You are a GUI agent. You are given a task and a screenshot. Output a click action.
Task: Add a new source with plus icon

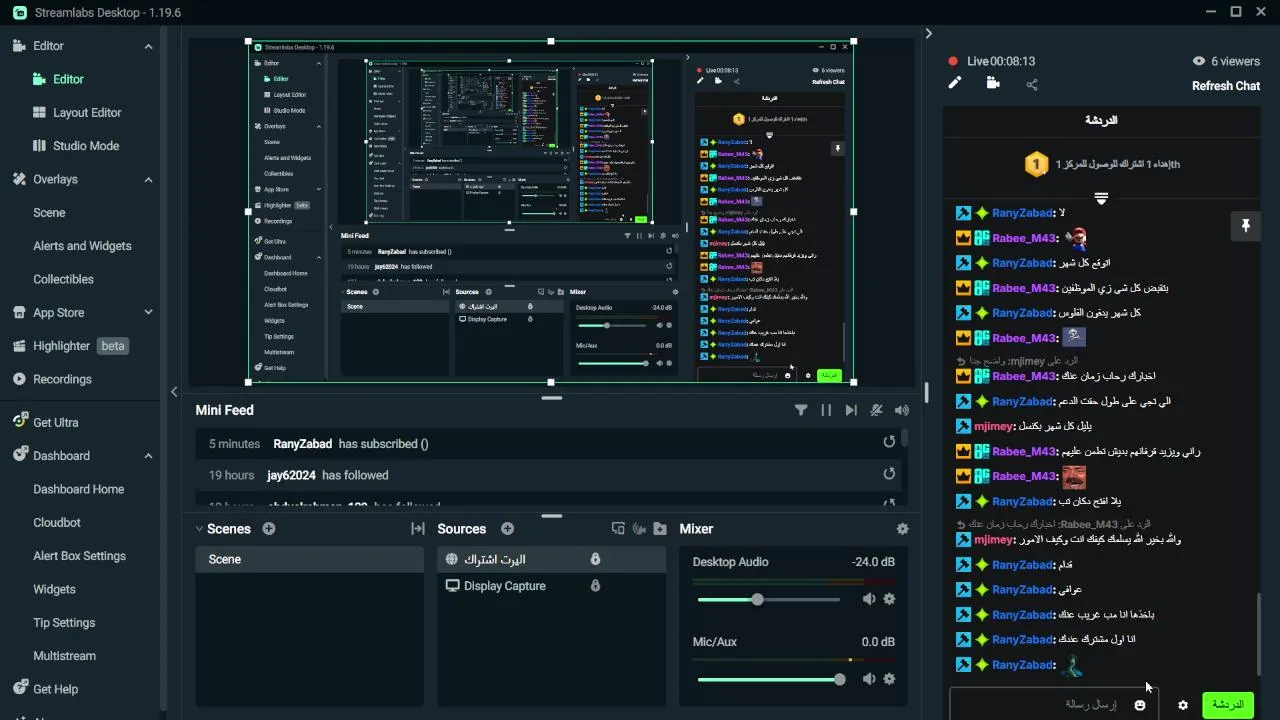[x=507, y=529]
